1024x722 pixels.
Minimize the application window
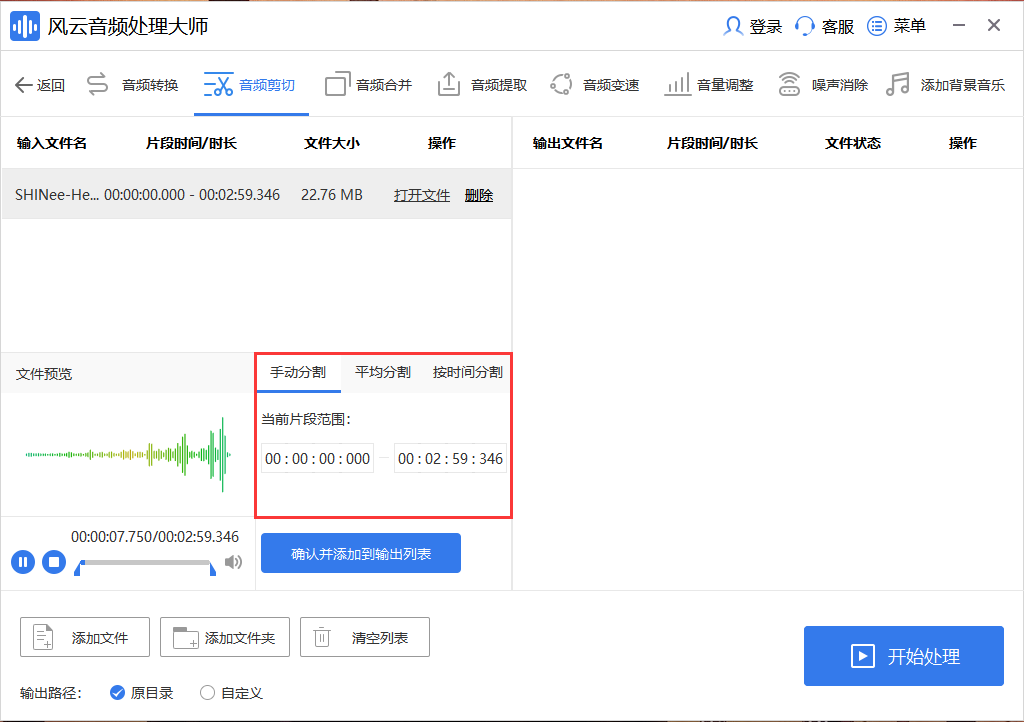tap(959, 25)
